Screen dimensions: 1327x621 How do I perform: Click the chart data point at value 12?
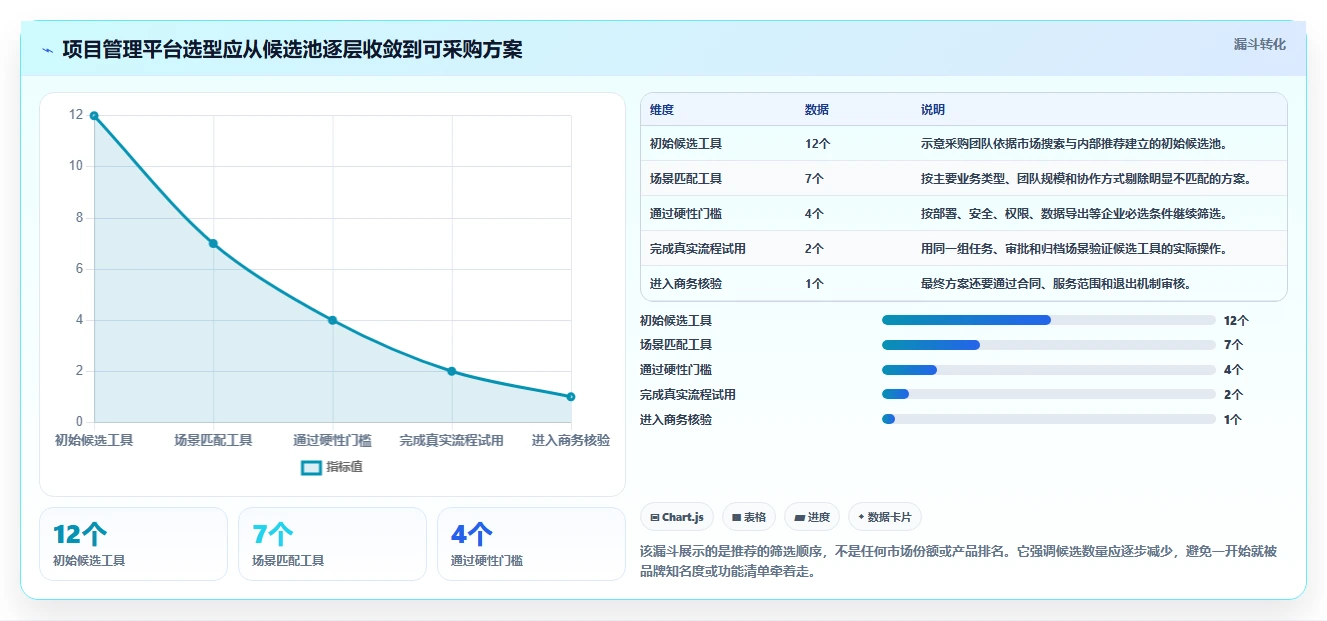click(94, 116)
